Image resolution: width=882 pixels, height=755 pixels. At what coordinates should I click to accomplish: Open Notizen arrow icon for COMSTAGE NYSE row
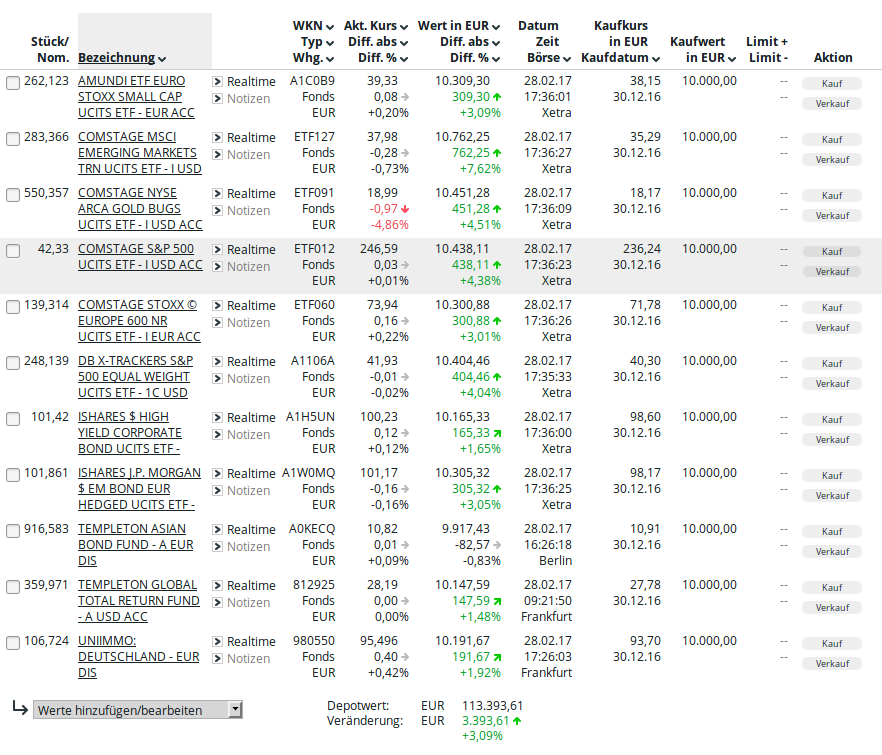(x=217, y=211)
